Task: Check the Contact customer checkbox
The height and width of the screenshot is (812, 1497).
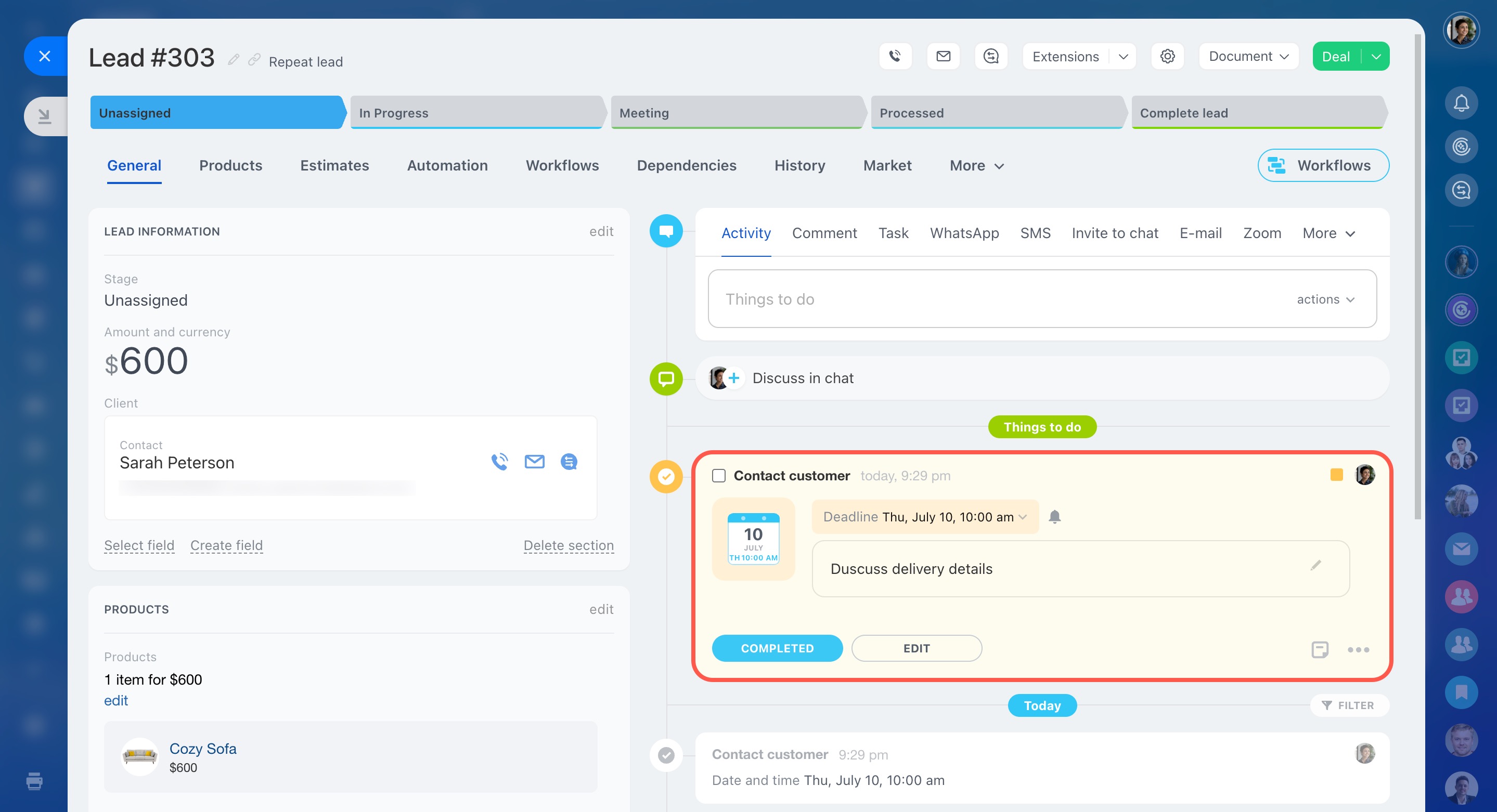Action: tap(719, 476)
